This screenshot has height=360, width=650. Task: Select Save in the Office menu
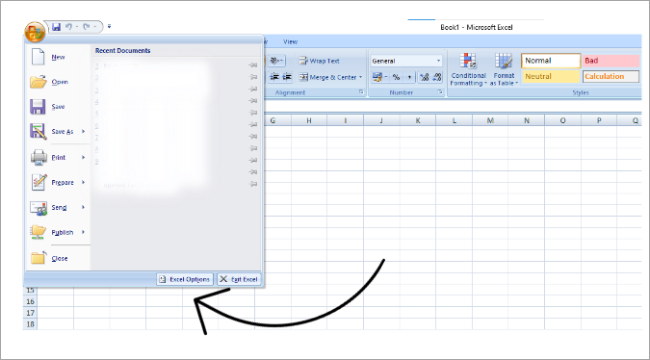(58, 107)
